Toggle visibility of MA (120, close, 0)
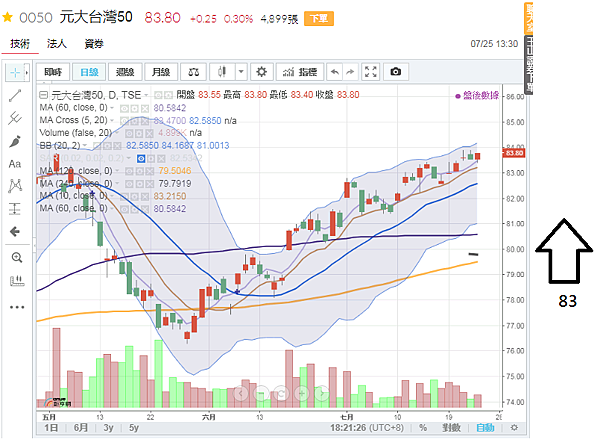Viewport: 600px width, 448px height. 129,171
